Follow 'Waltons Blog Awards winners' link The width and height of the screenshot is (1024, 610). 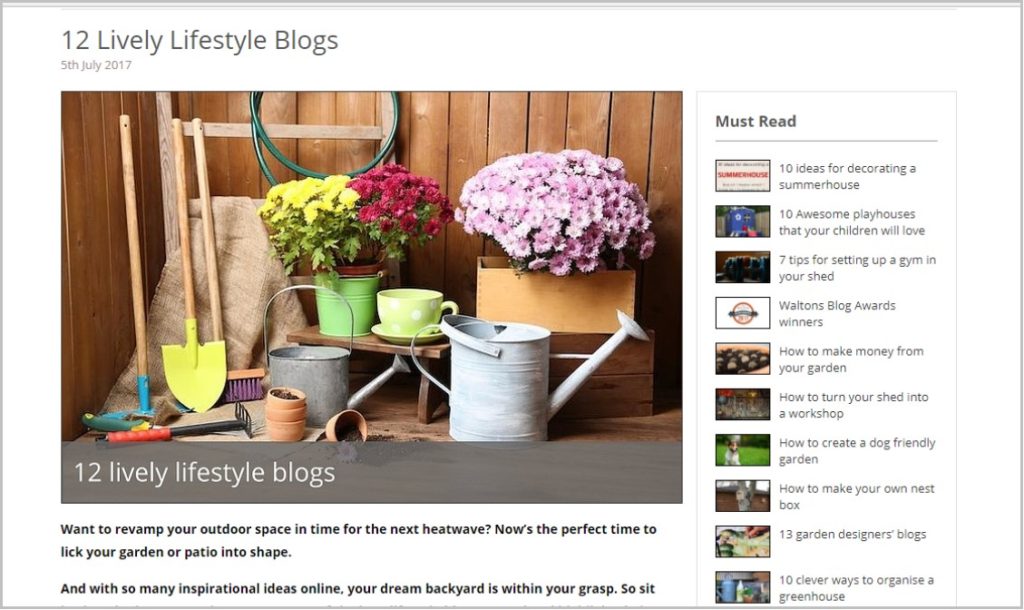837,313
